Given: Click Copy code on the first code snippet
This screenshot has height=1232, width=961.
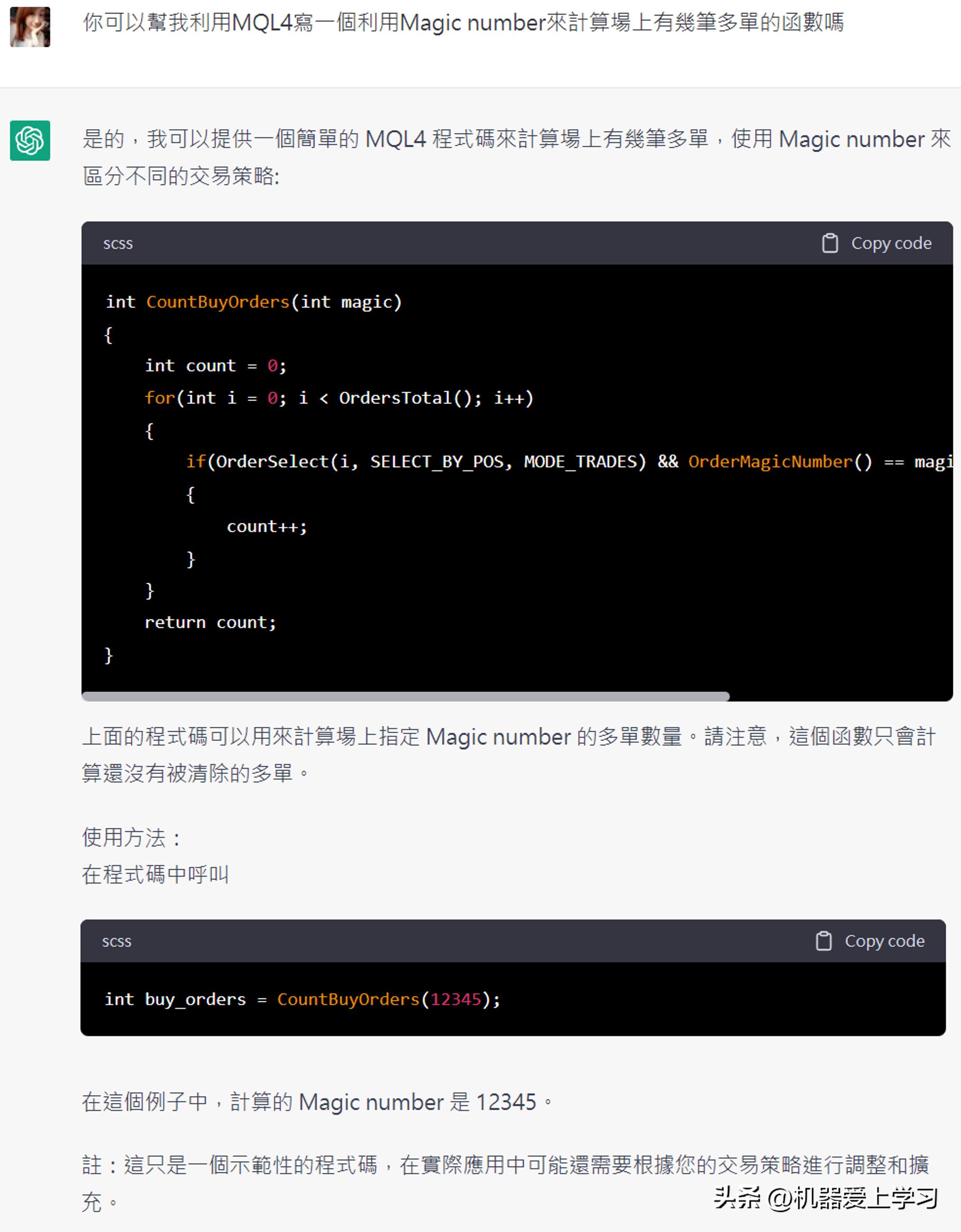Looking at the screenshot, I should [x=890, y=243].
